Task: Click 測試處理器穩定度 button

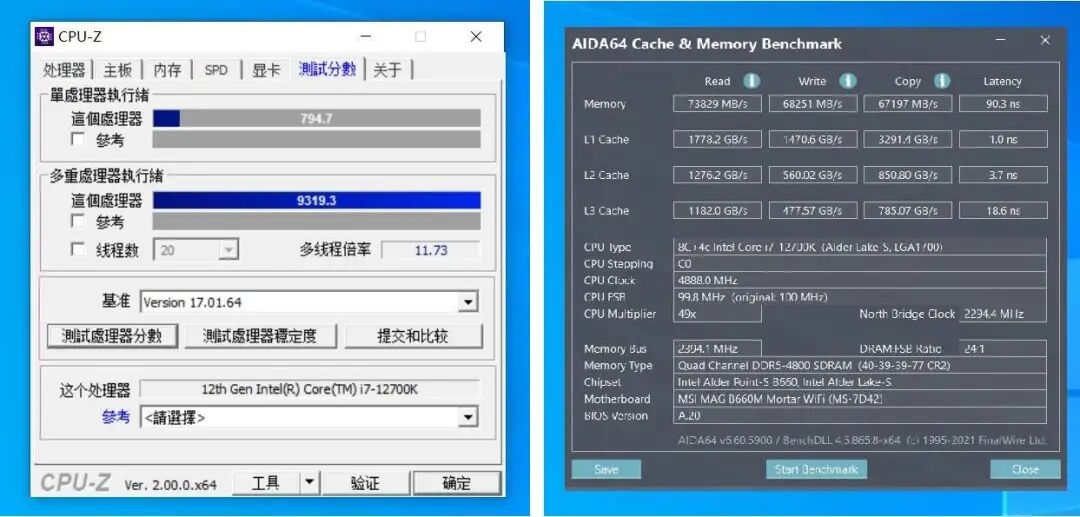Action: click(260, 336)
